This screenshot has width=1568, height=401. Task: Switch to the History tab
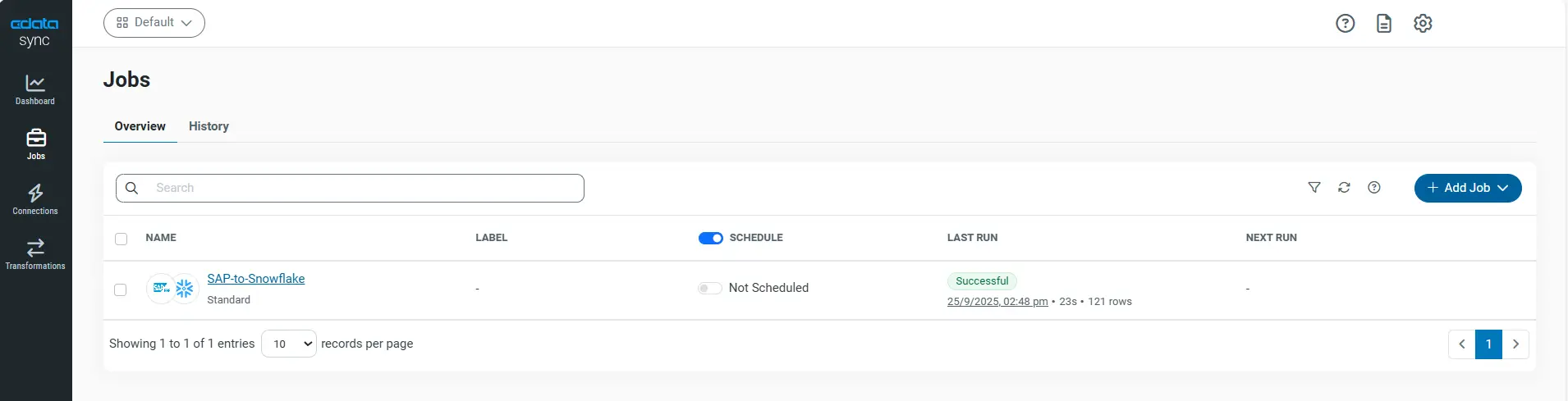coord(209,126)
